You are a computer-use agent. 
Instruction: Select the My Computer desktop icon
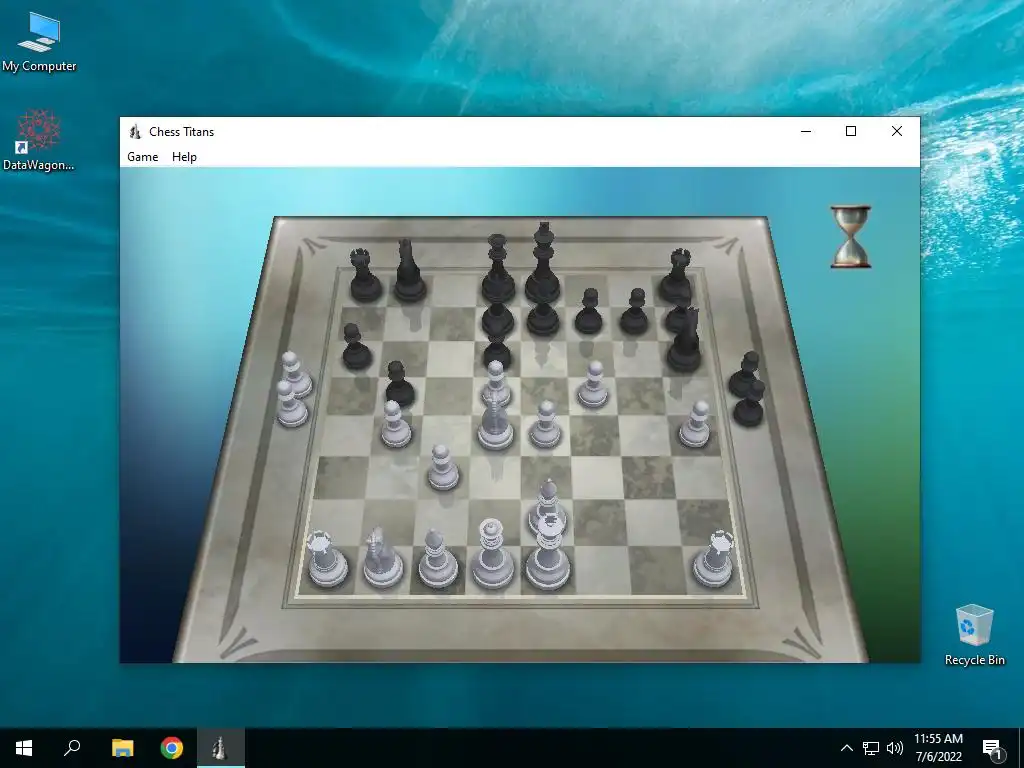pos(39,42)
